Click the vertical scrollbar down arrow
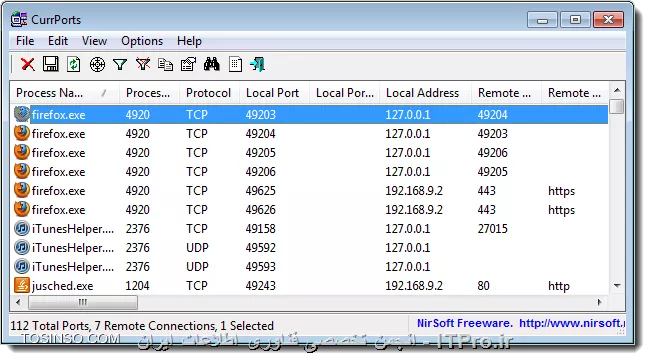Image resolution: width=650 pixels, height=360 pixels. tap(617, 286)
